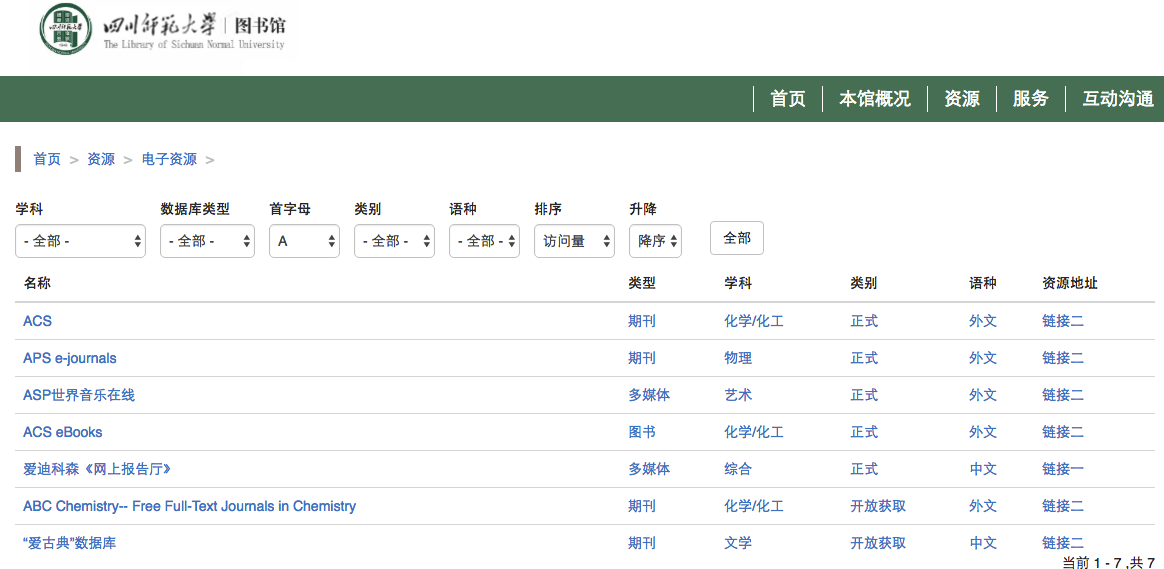
Task: Click the 资源地址 column header
Action: pos(1070,283)
